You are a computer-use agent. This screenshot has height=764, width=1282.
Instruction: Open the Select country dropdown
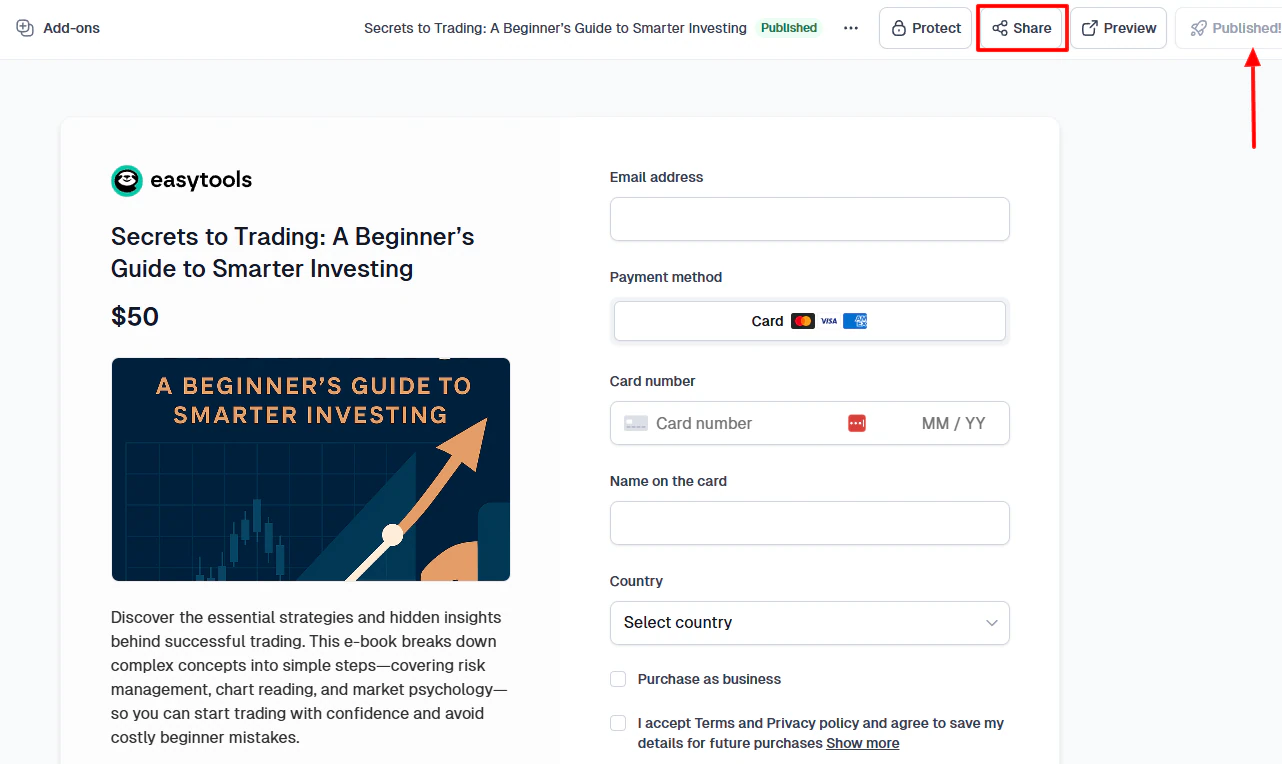810,623
